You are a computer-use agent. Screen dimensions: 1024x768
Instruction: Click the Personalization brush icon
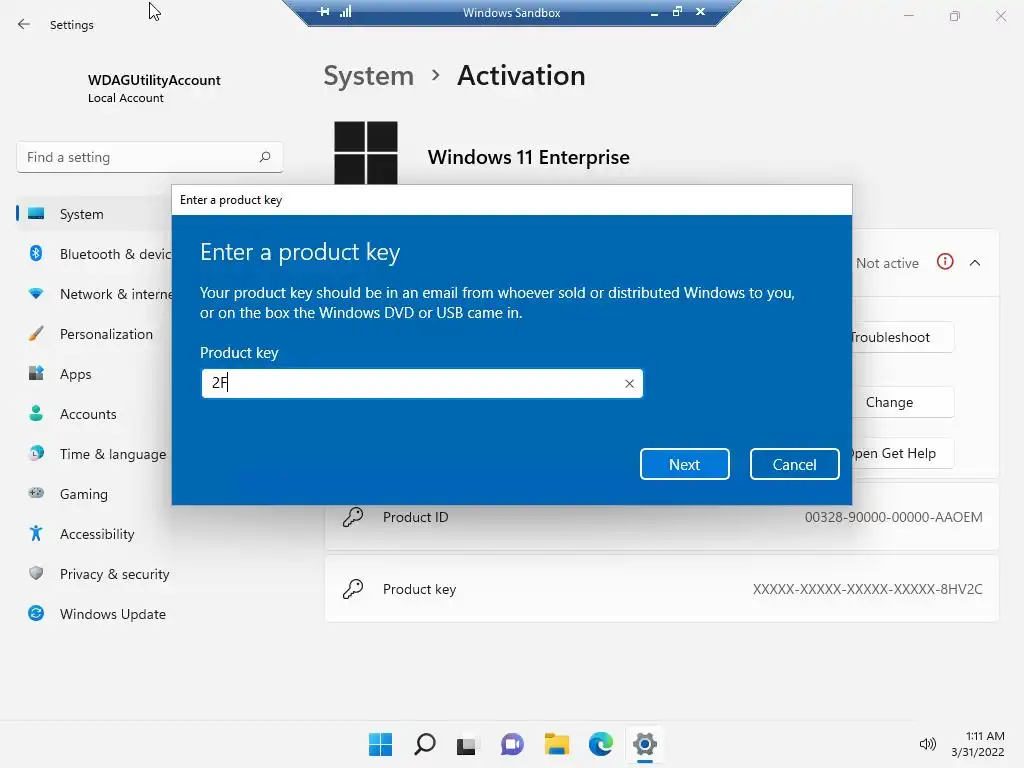tap(36, 334)
